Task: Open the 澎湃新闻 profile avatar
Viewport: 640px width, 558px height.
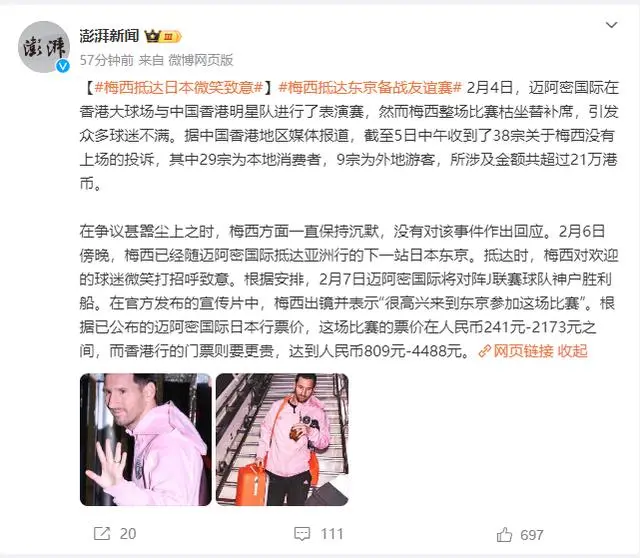Action: pyautogui.click(x=44, y=47)
